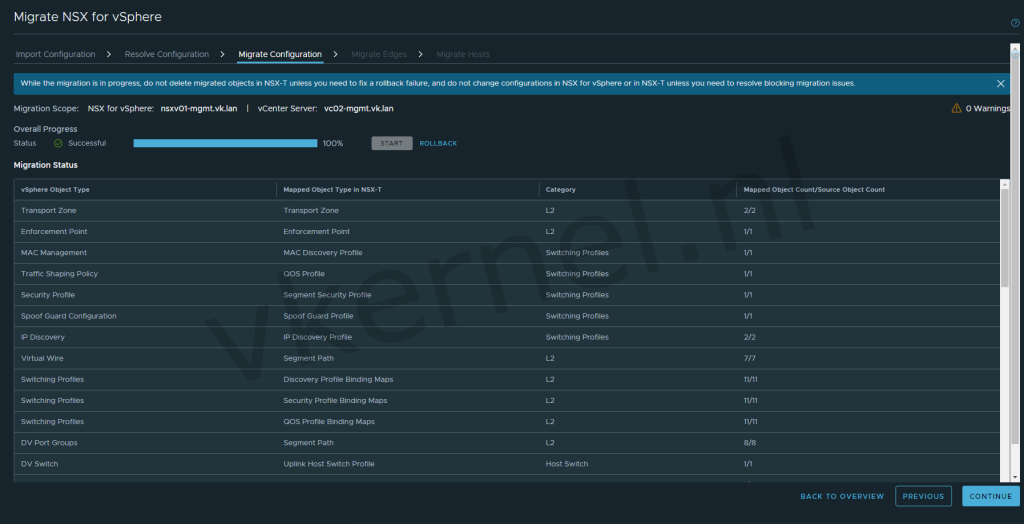The width and height of the screenshot is (1024, 524).
Task: Click the grayed START button
Action: [x=392, y=143]
